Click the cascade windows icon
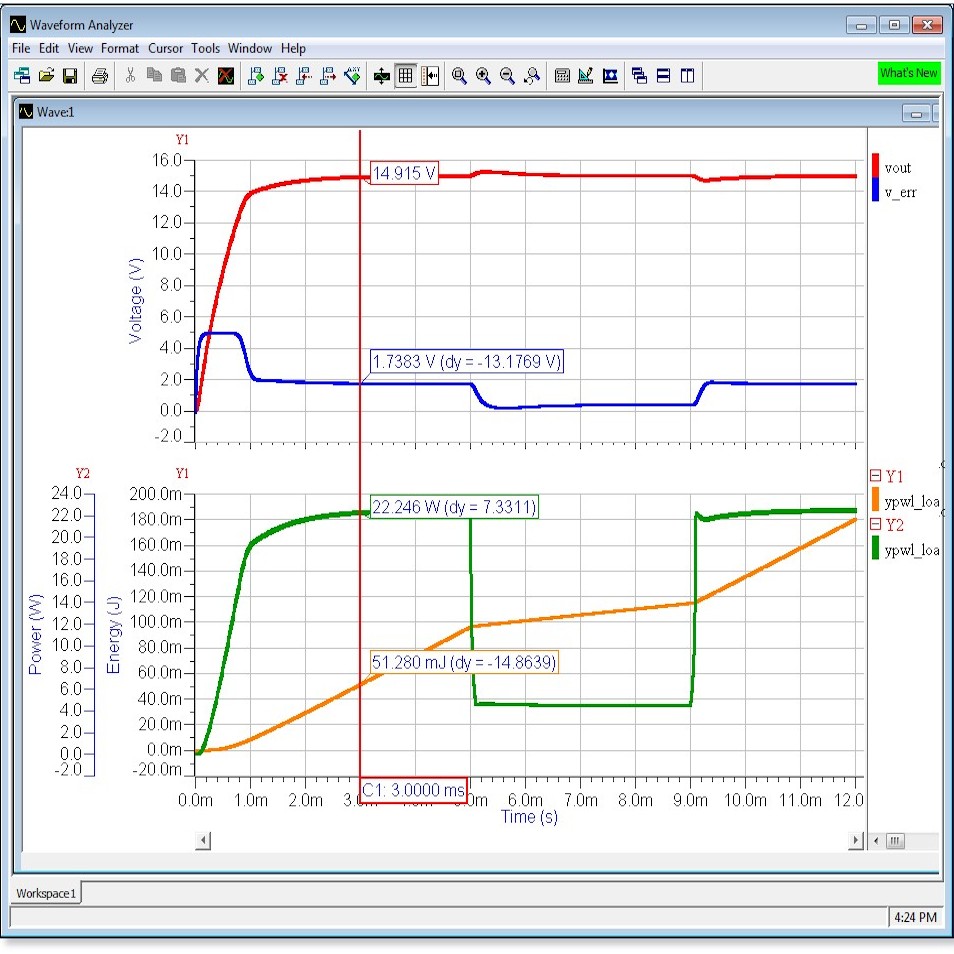The image size is (954, 954). click(640, 76)
